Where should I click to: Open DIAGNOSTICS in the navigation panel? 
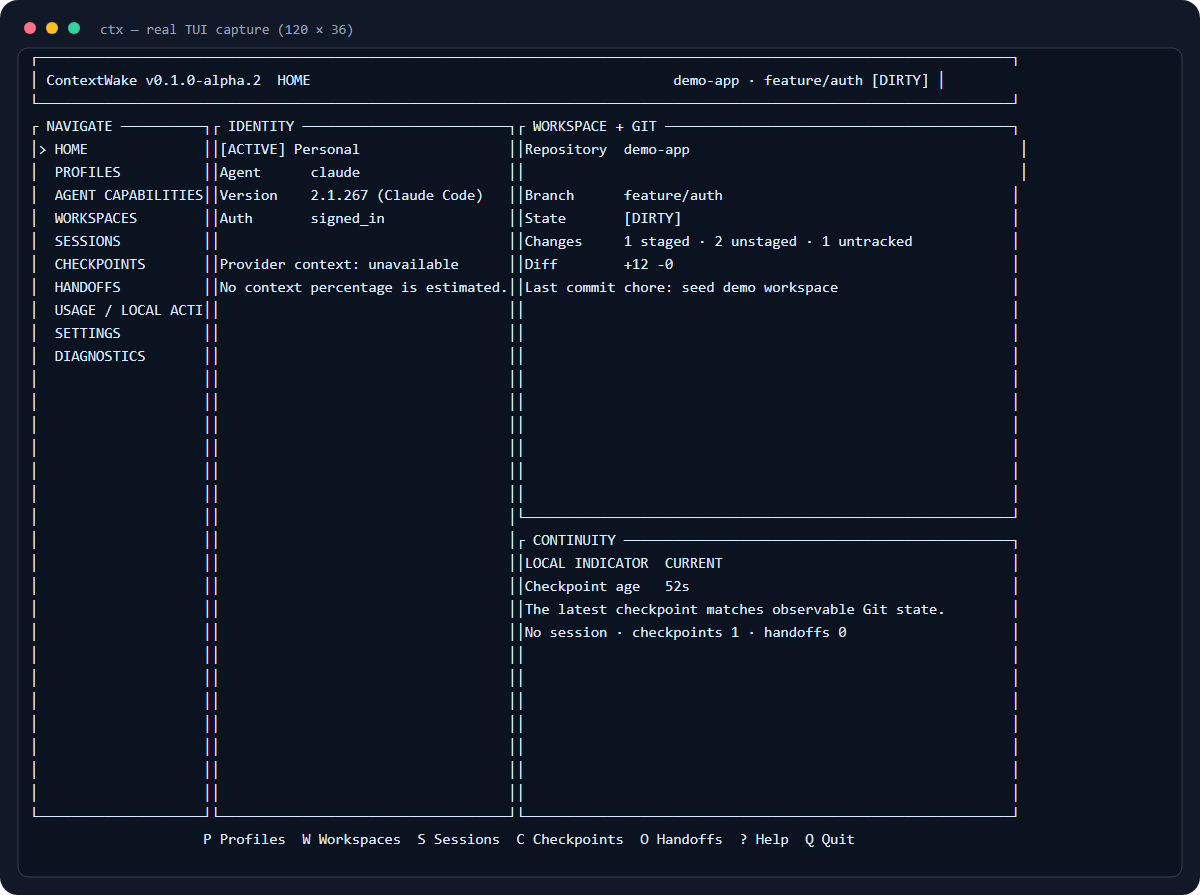tap(100, 356)
